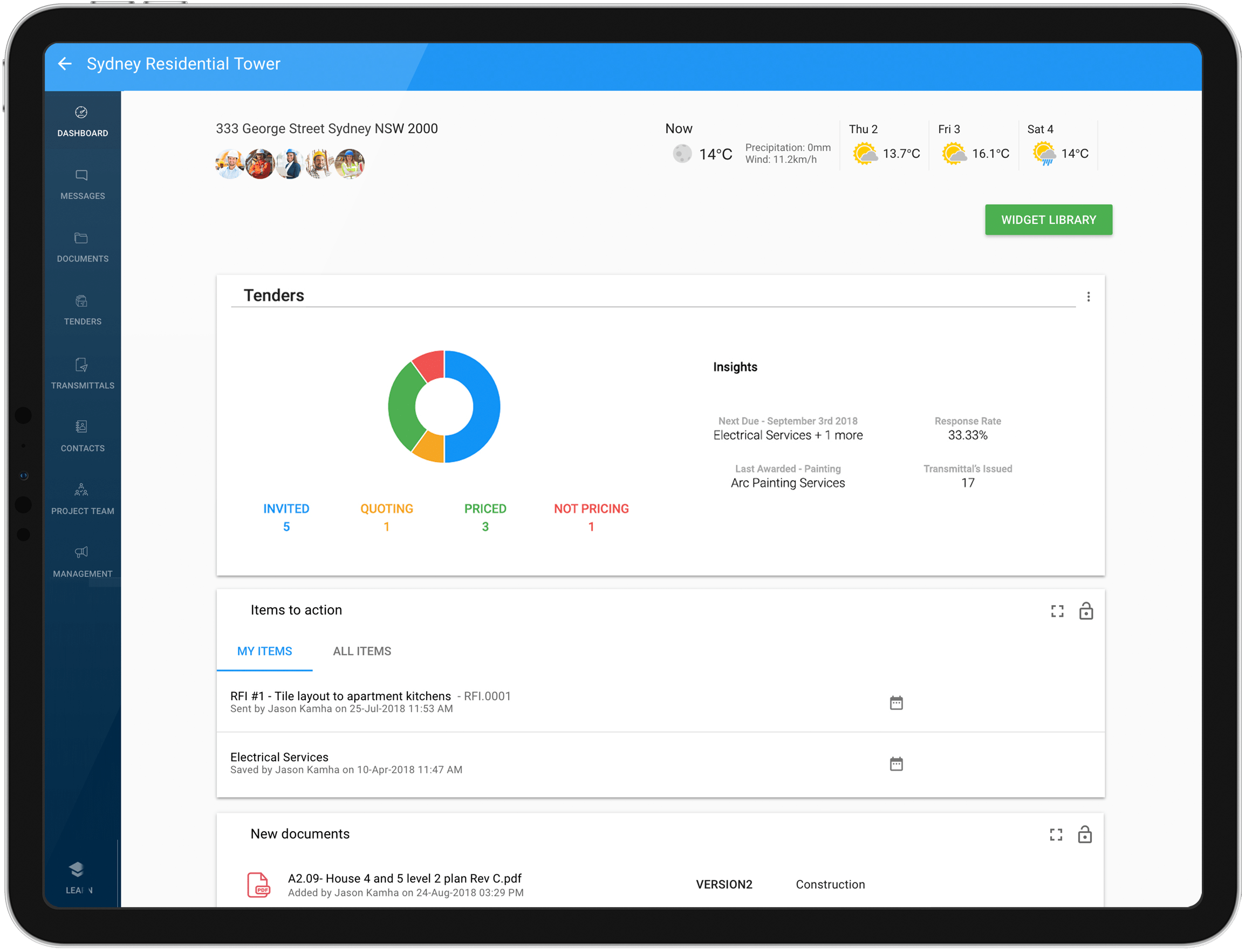The width and height of the screenshot is (1245, 952).
Task: Click the Tenders widget heading
Action: (273, 295)
